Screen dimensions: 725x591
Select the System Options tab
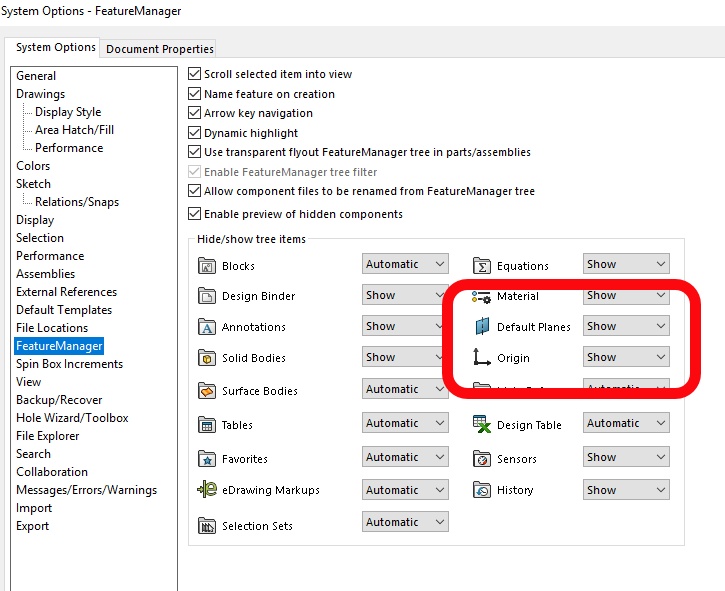55,47
